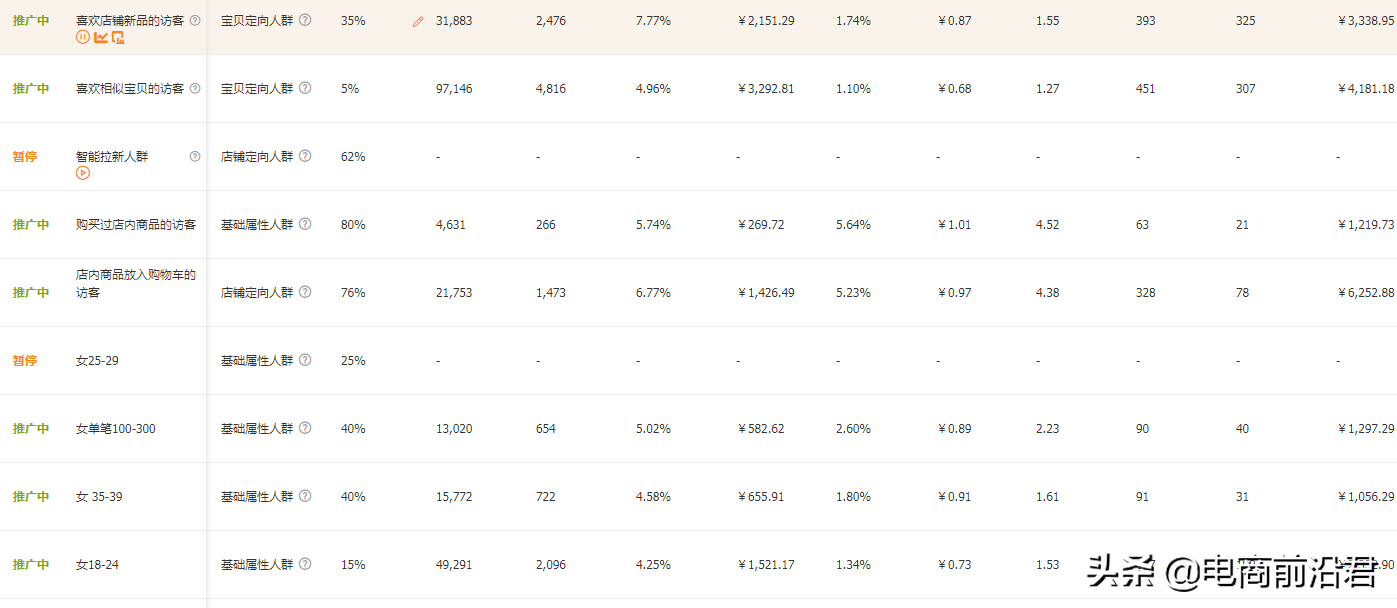Click help icon beside 喜欢相似宝贝的访客 name
This screenshot has width=1397, height=608.
pos(195,88)
